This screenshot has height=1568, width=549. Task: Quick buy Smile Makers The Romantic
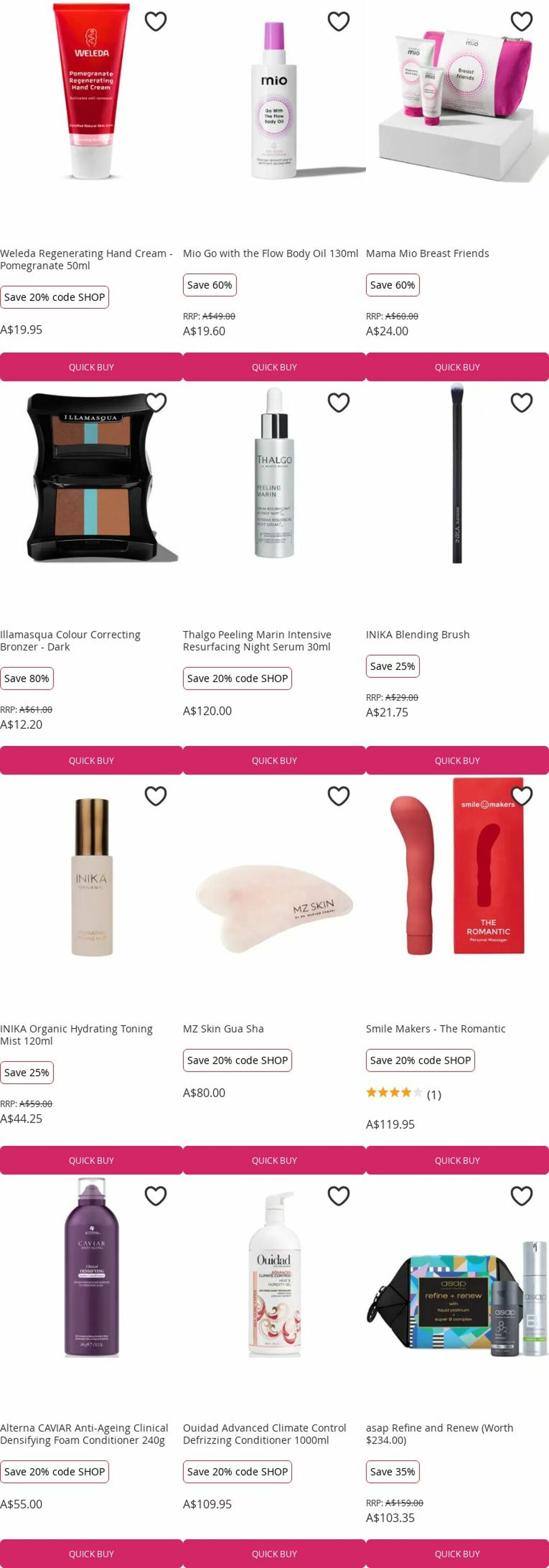[x=457, y=1160]
